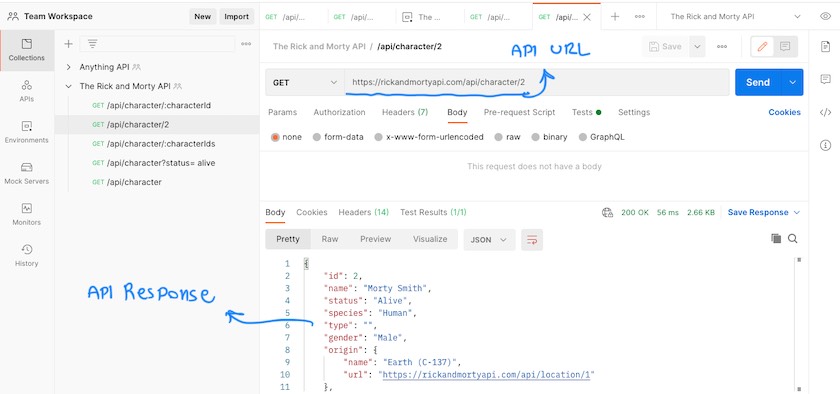Open request info icon in right sidebar
This screenshot has height=394, width=840.
tap(825, 145)
